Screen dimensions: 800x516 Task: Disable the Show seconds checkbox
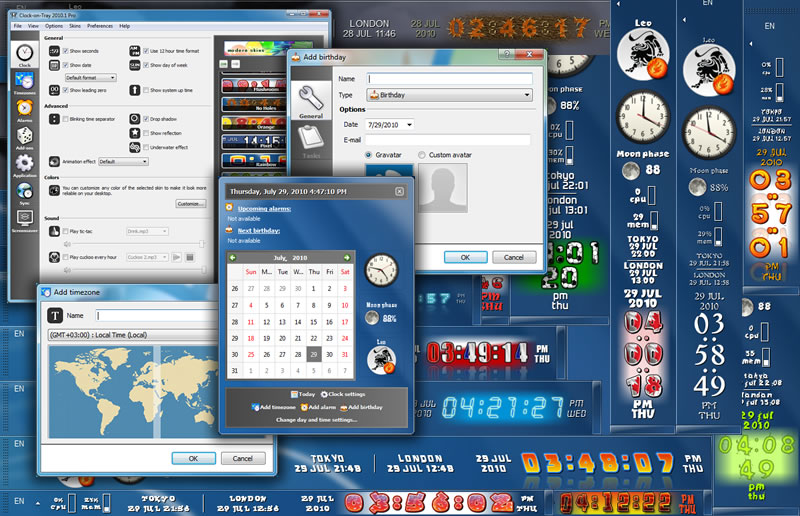(x=66, y=50)
